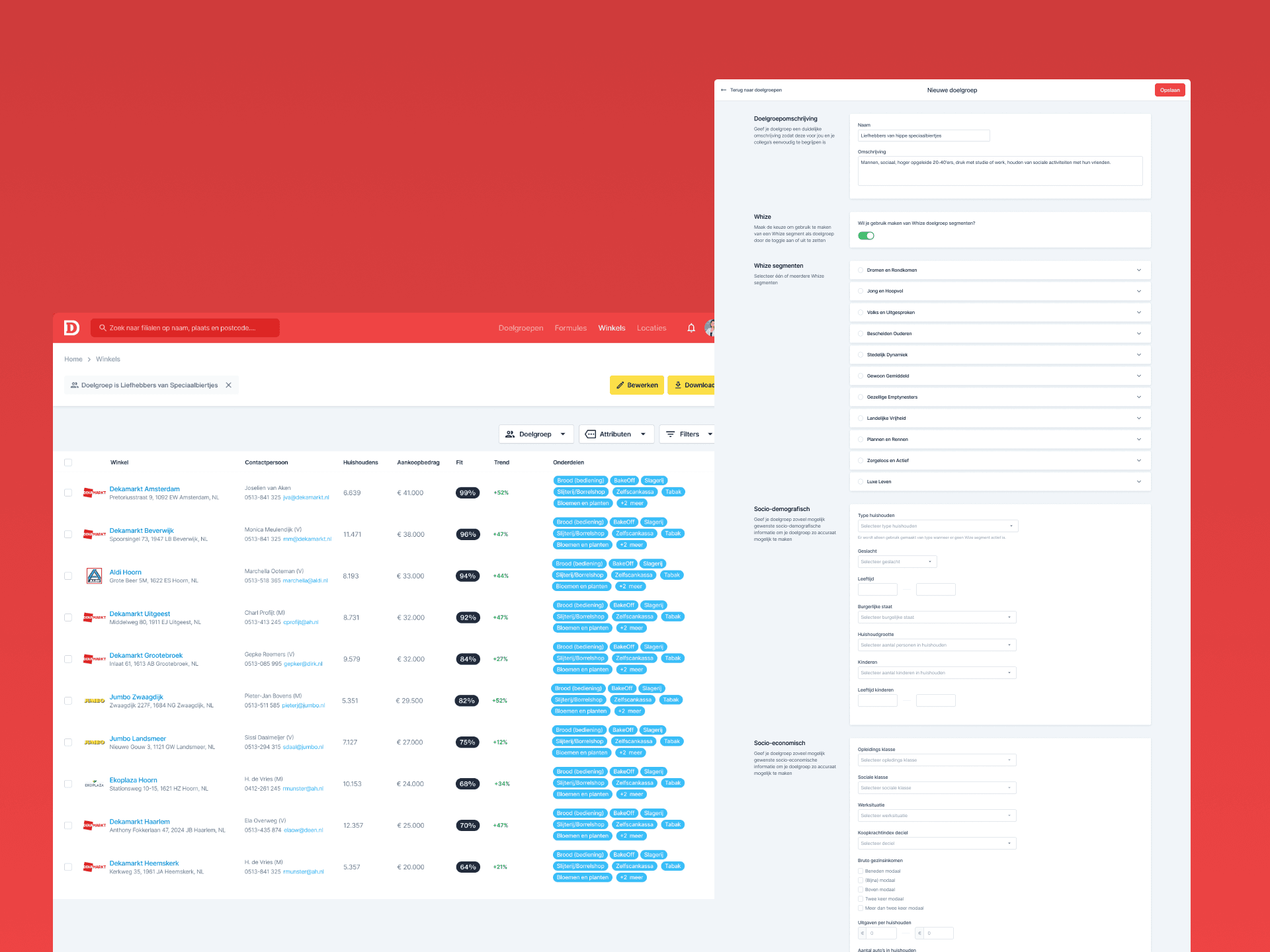Click the Jumbo Zwaagdijk store logo

(x=95, y=701)
